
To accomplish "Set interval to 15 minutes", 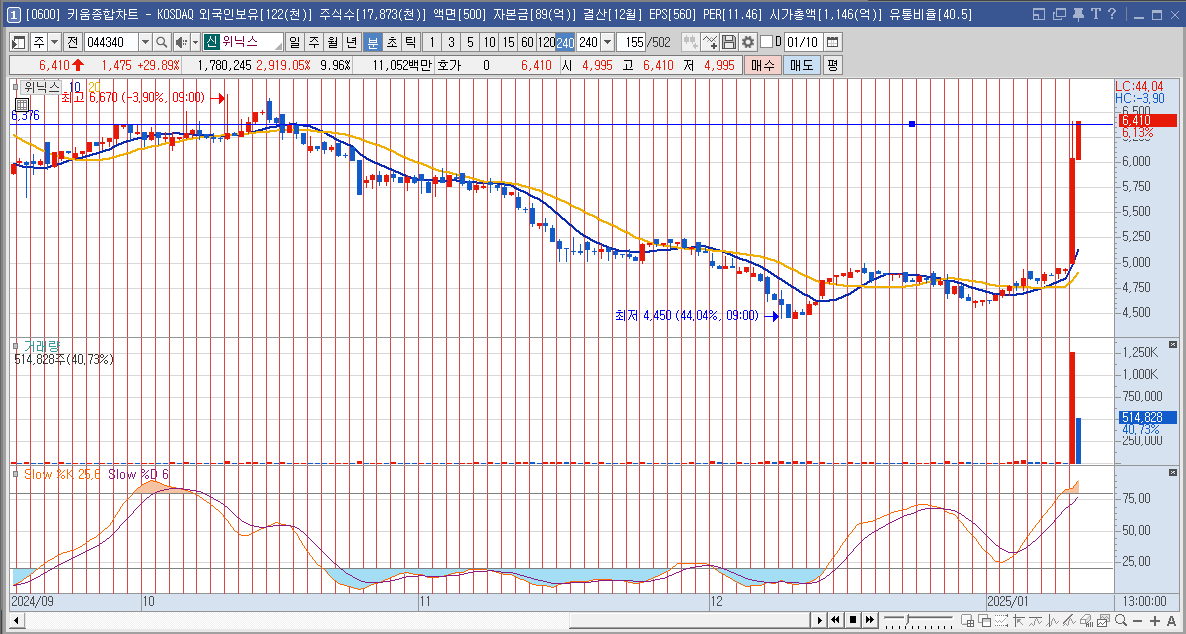I will [508, 42].
